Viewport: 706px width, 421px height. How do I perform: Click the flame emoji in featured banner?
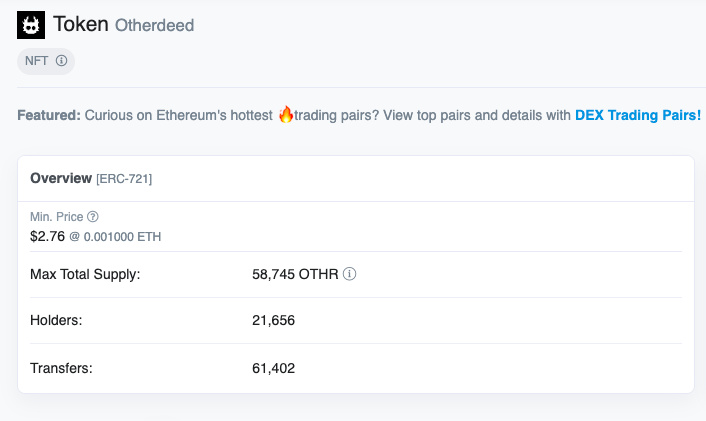tap(285, 114)
